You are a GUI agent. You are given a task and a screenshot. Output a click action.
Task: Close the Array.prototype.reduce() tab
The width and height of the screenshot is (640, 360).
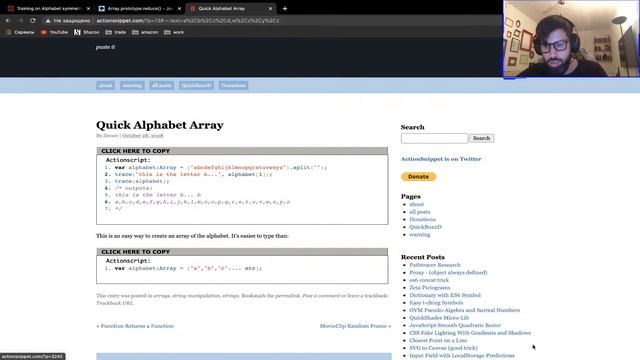pos(179,8)
